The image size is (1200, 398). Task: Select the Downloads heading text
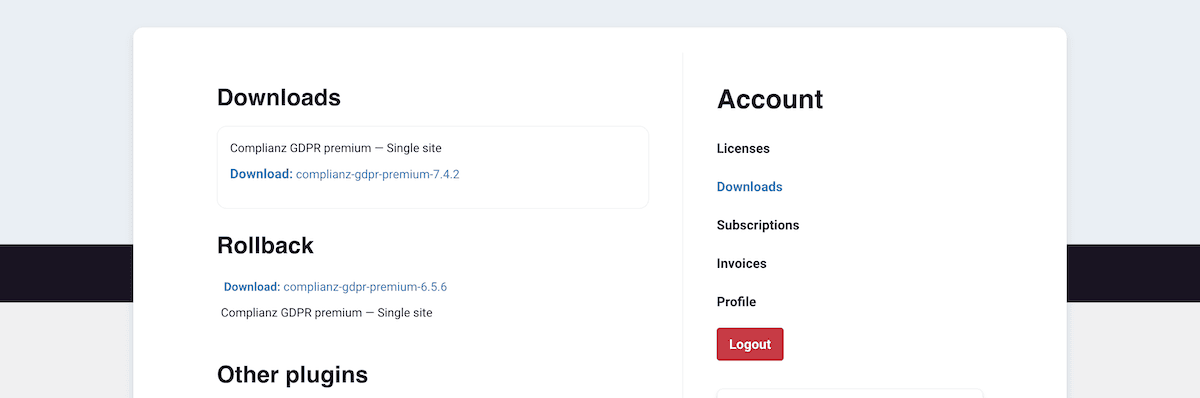(279, 98)
